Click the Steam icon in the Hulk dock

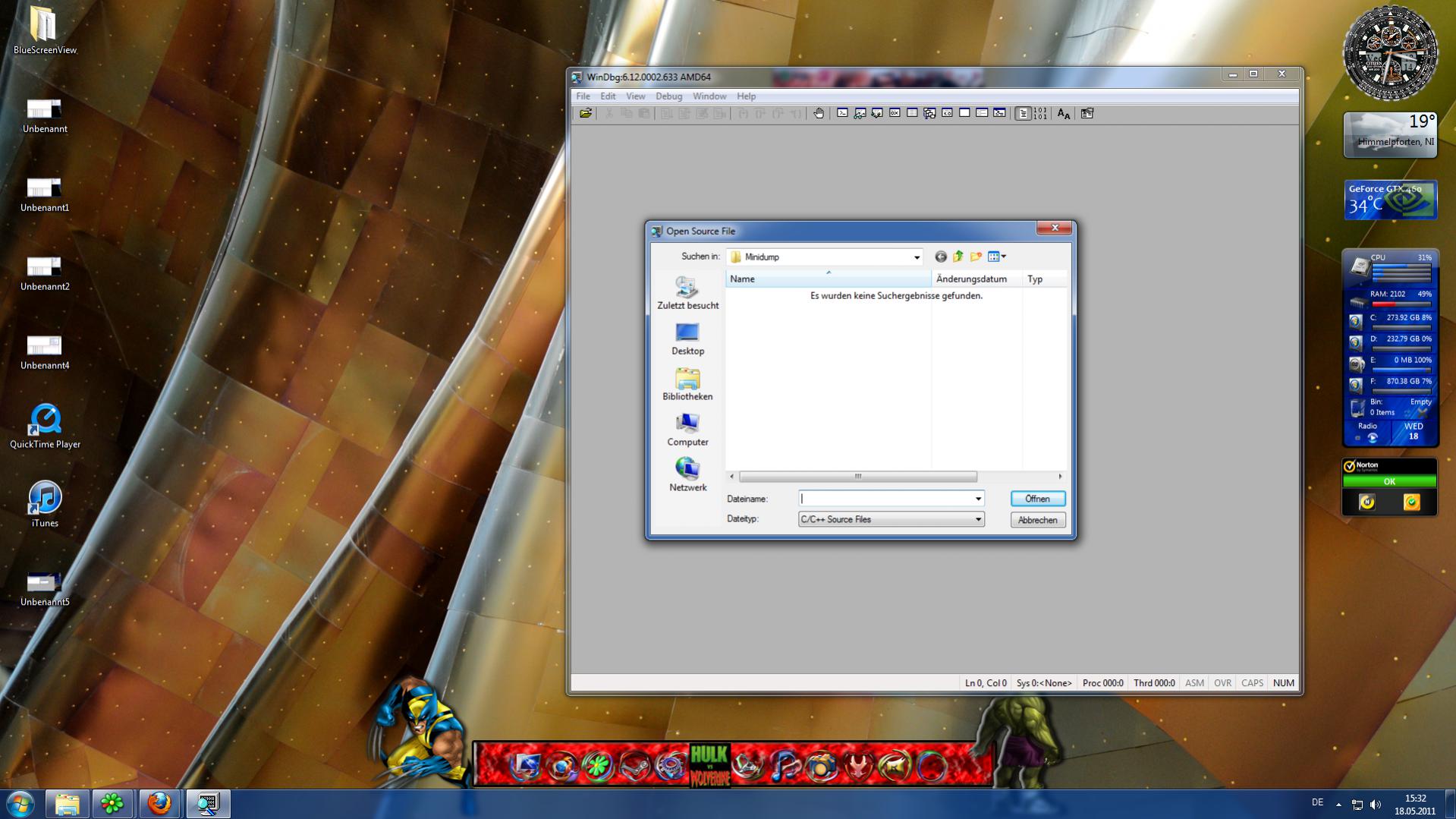tap(634, 767)
